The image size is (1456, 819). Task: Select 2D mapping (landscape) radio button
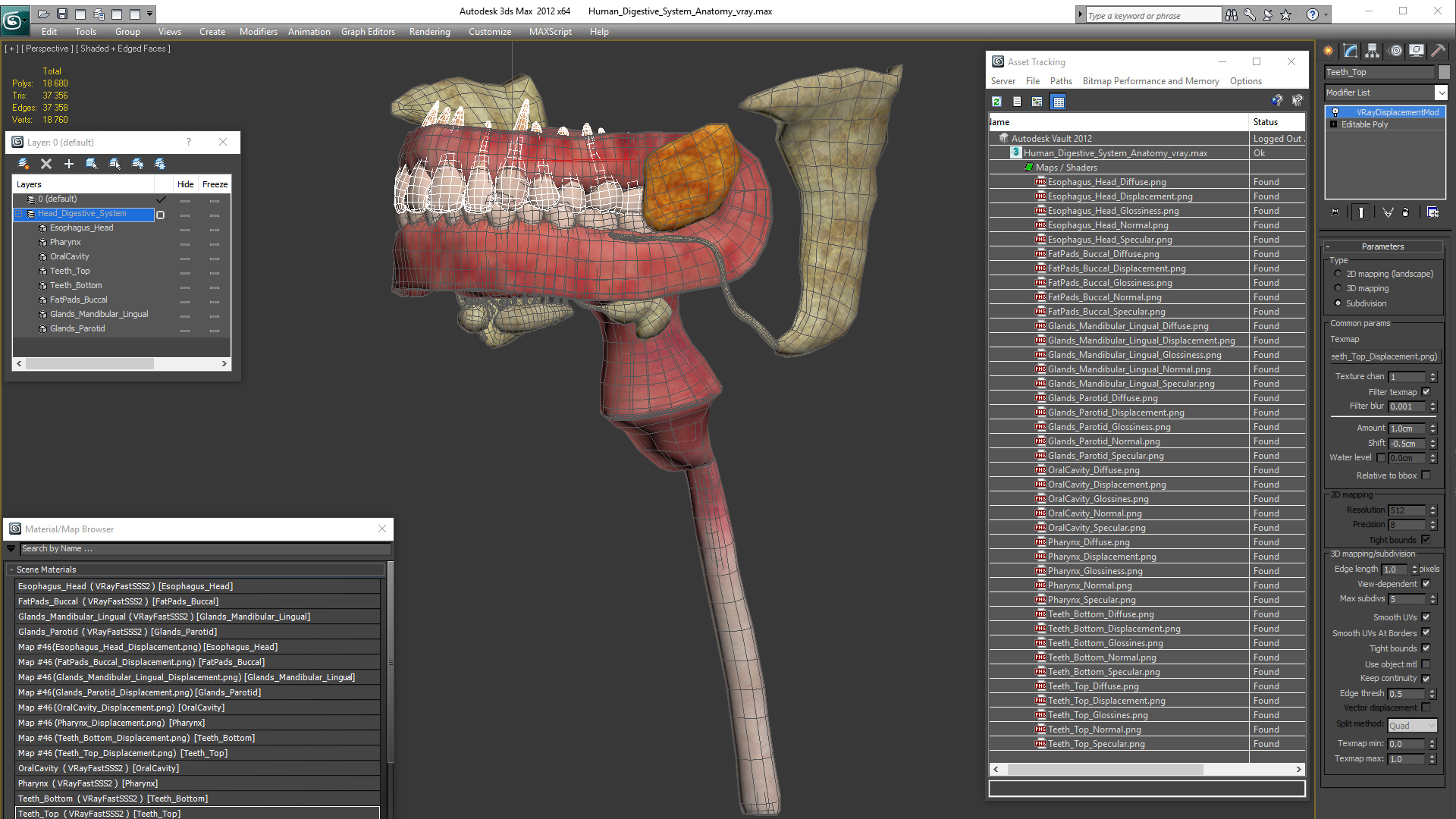1338,274
